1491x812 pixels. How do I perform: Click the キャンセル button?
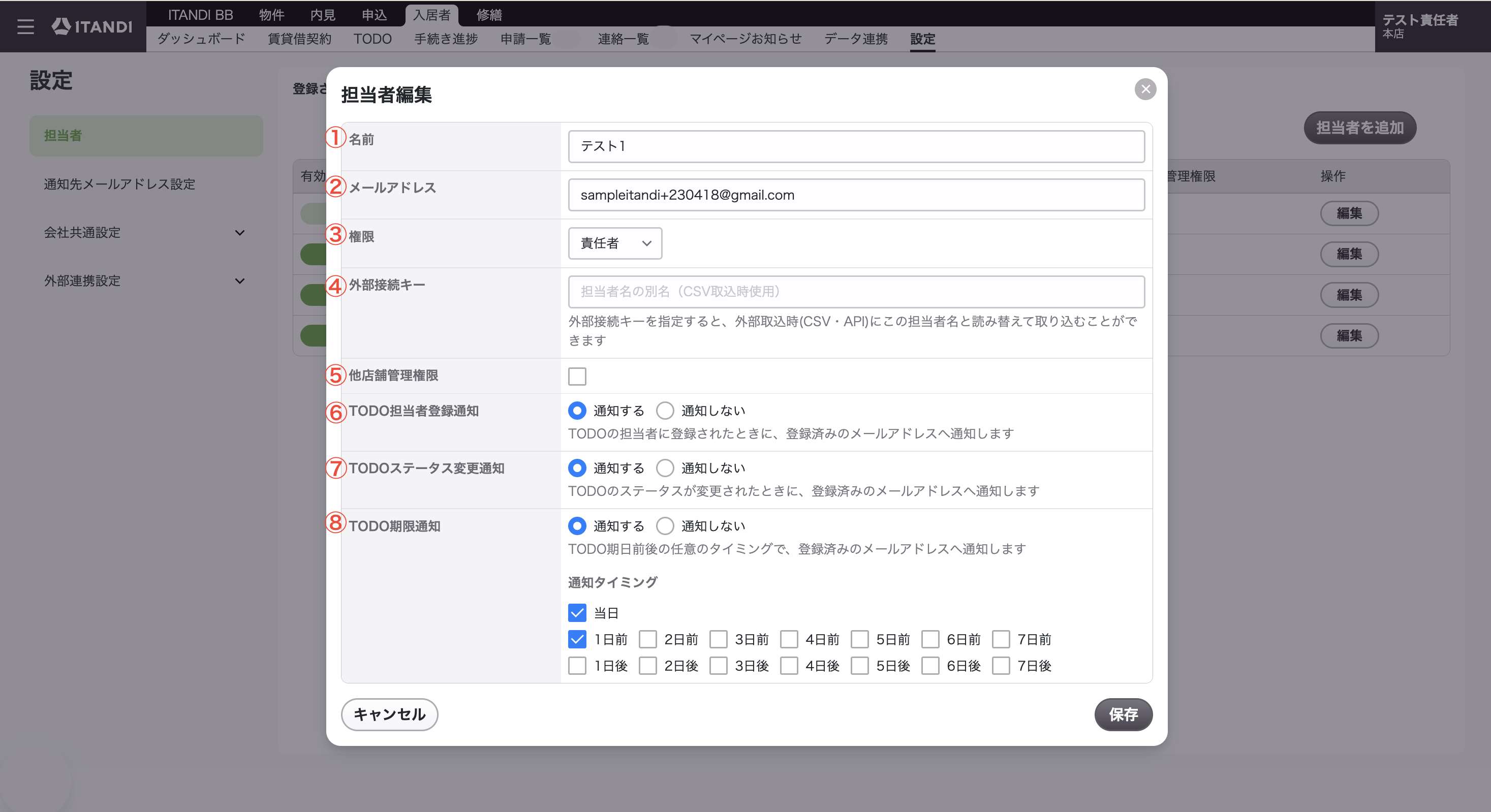tap(390, 715)
